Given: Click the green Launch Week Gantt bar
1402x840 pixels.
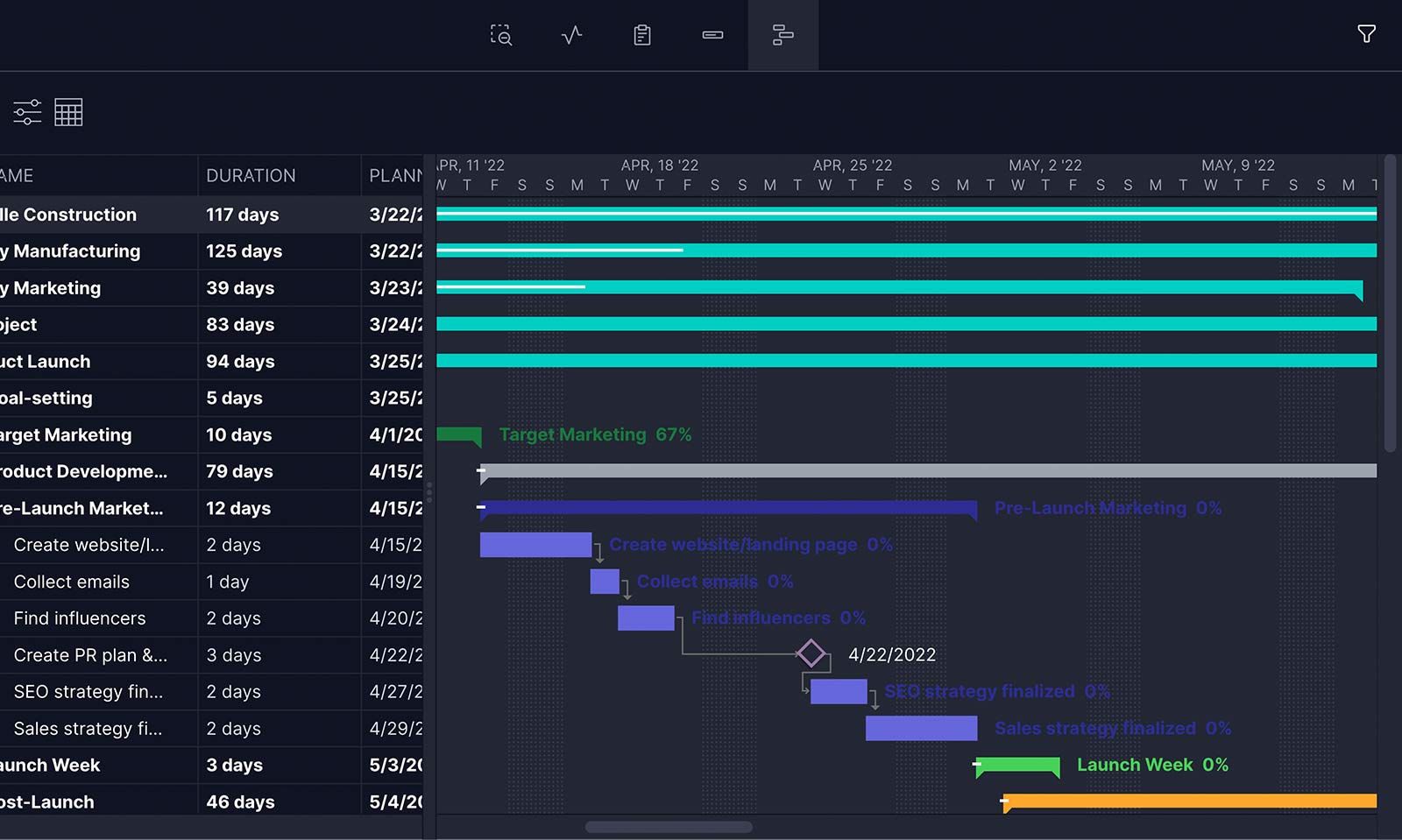Looking at the screenshot, I should click(x=1017, y=765).
